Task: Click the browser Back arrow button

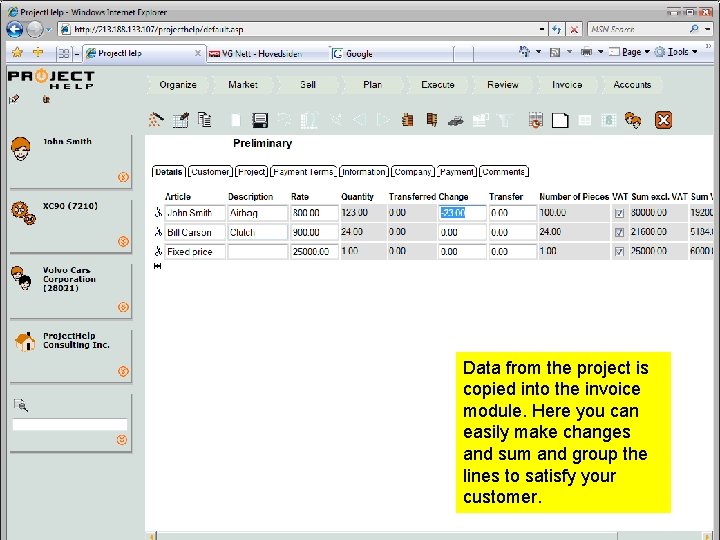Action: [x=15, y=29]
